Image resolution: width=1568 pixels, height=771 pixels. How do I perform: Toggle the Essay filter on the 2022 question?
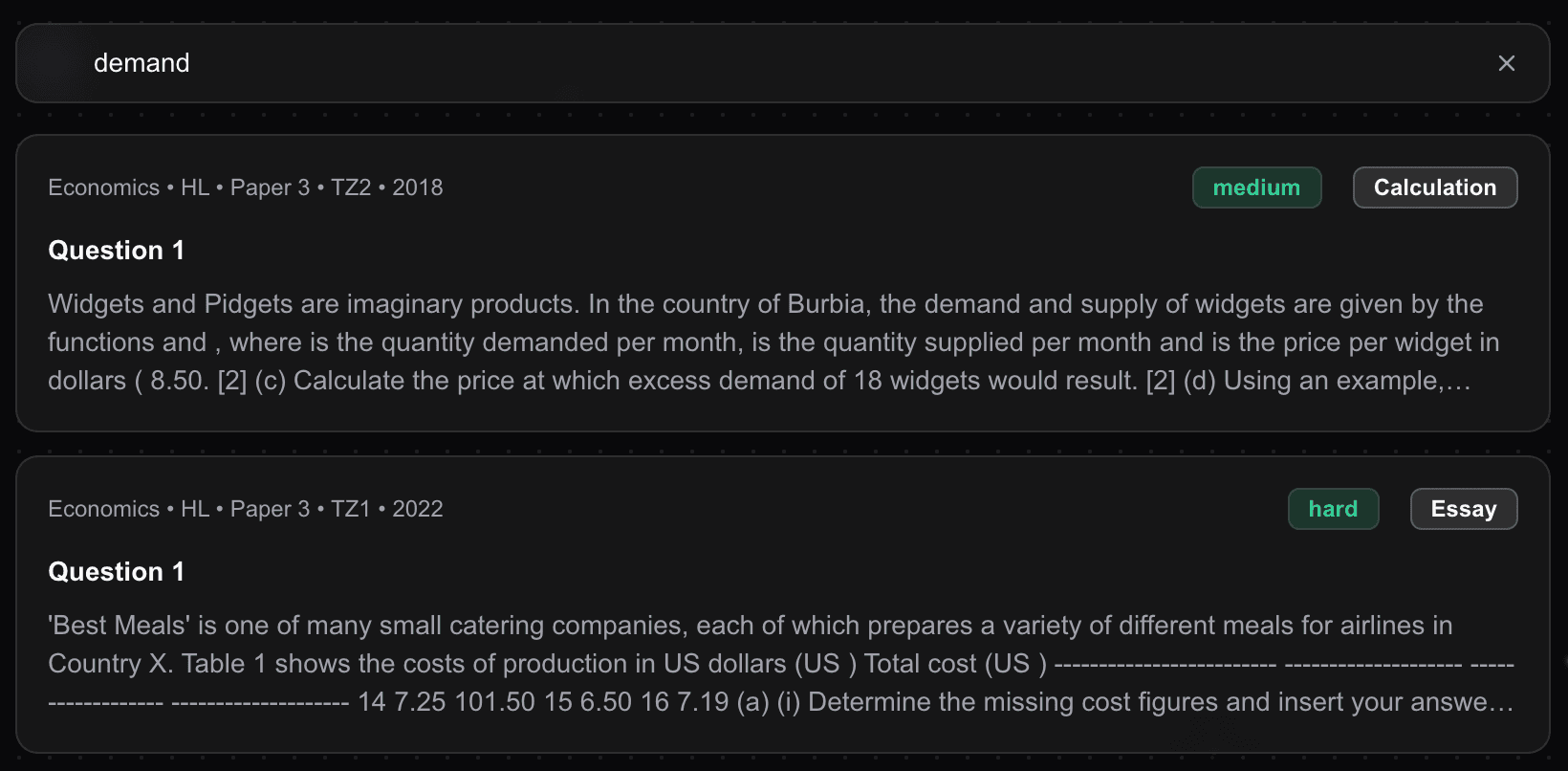click(x=1464, y=509)
